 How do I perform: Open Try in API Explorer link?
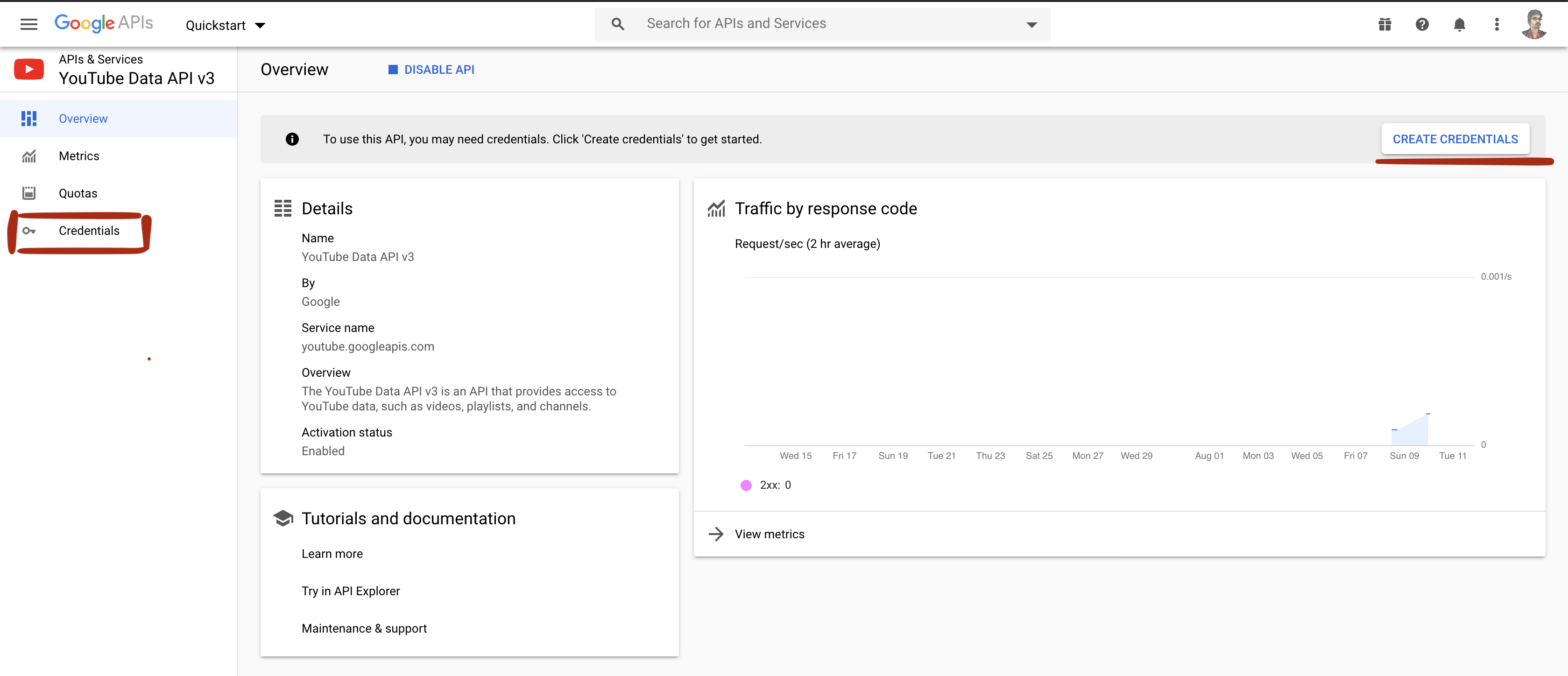pyautogui.click(x=351, y=591)
